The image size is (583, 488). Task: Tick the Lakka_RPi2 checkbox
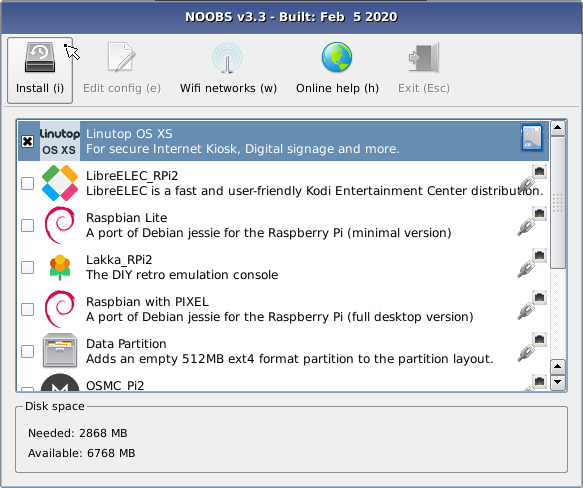click(x=28, y=267)
